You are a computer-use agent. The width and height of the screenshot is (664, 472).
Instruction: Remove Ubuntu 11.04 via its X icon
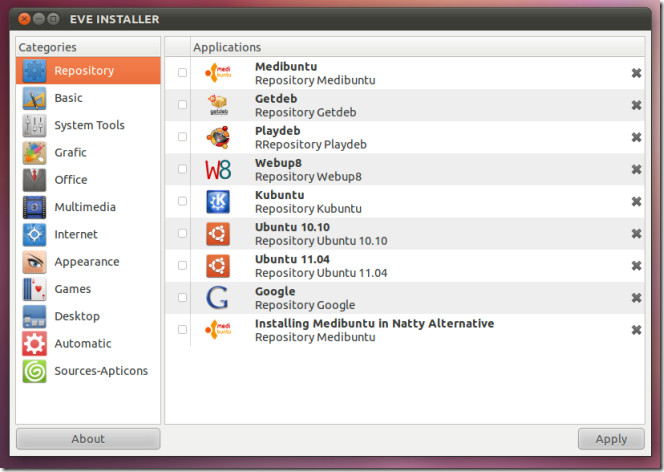point(636,266)
